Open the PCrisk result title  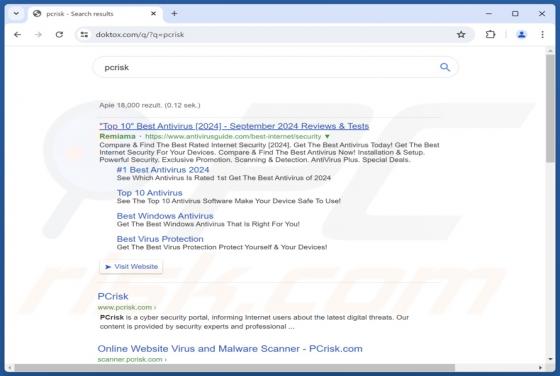113,296
